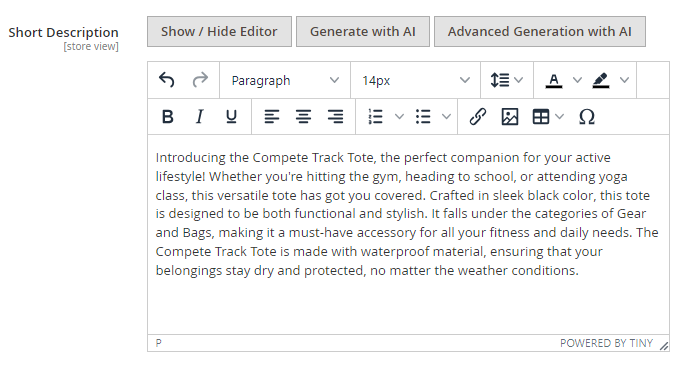685x369 pixels.
Task: Align text right
Action: (x=335, y=117)
